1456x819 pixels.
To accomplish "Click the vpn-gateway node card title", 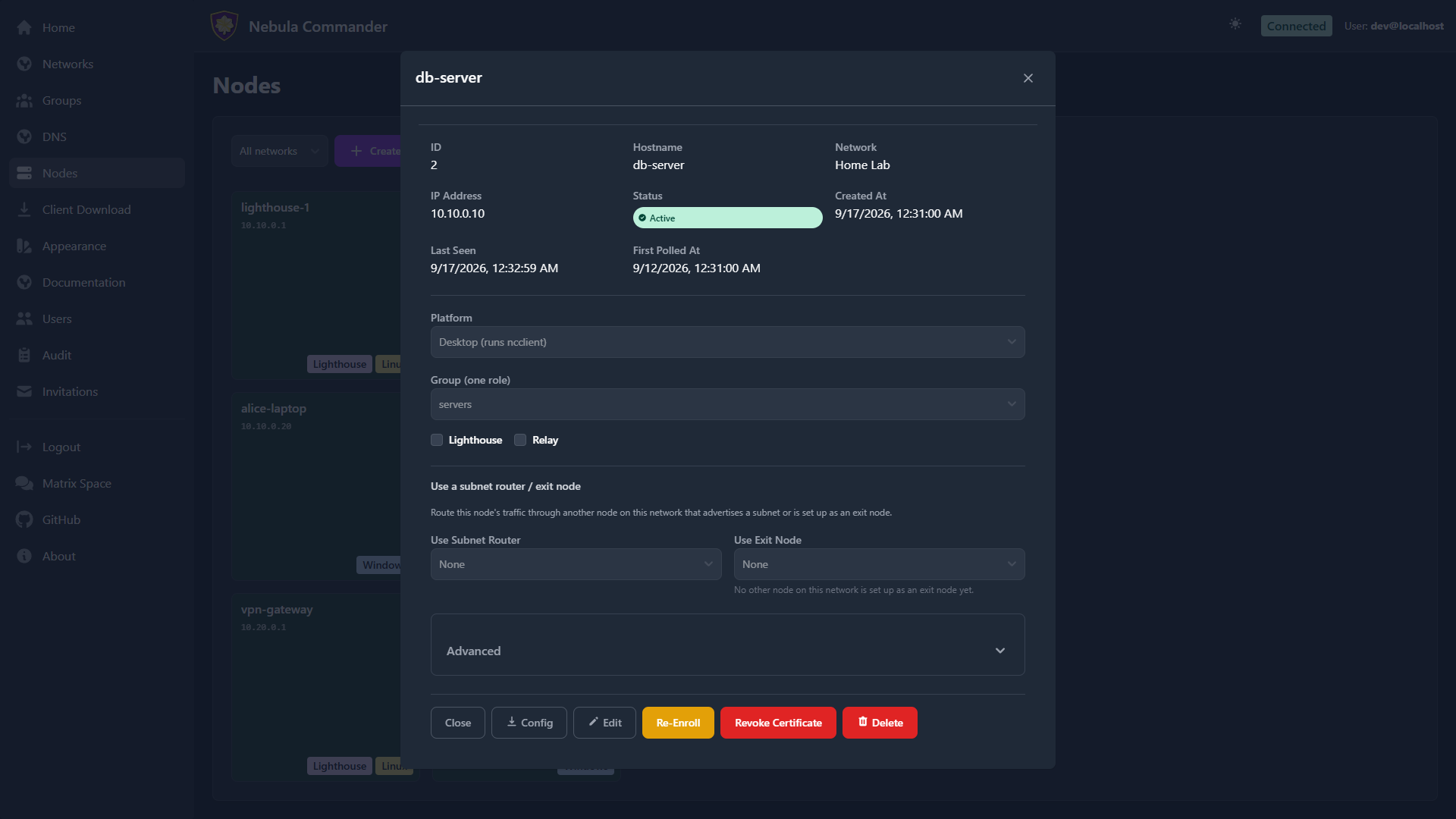I will tap(277, 609).
